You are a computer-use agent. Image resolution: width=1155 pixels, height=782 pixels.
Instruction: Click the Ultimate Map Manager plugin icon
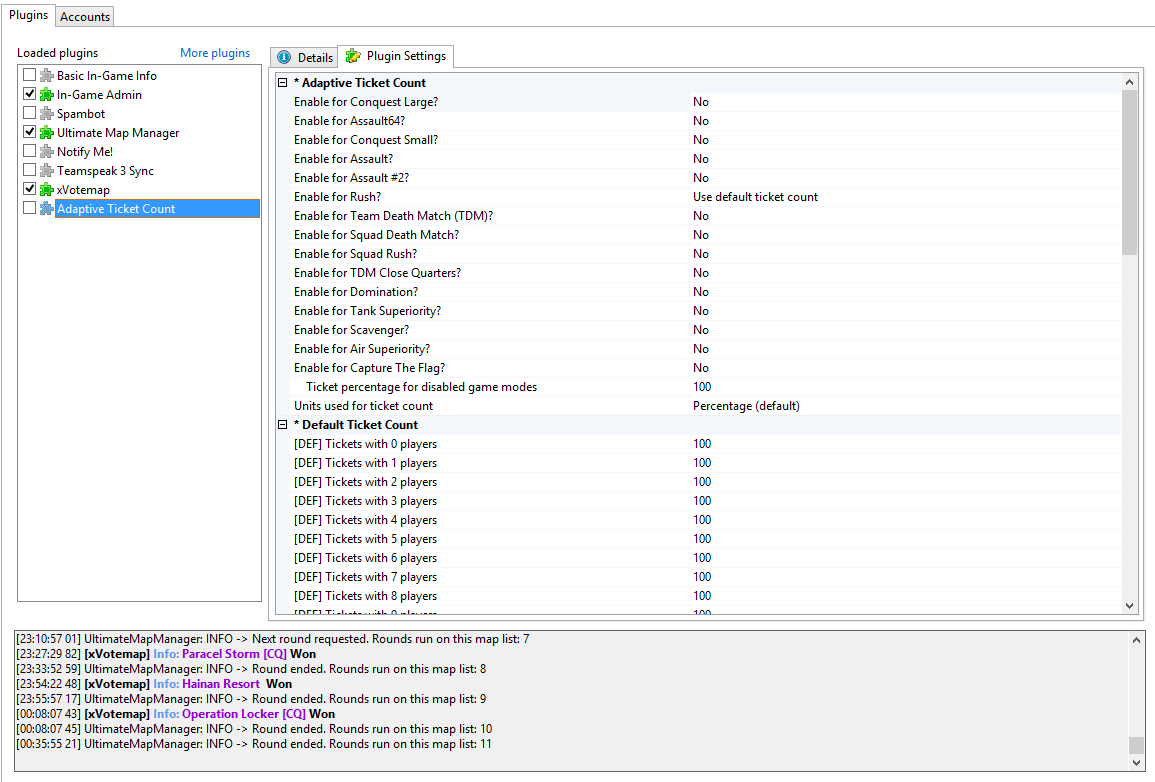46,133
